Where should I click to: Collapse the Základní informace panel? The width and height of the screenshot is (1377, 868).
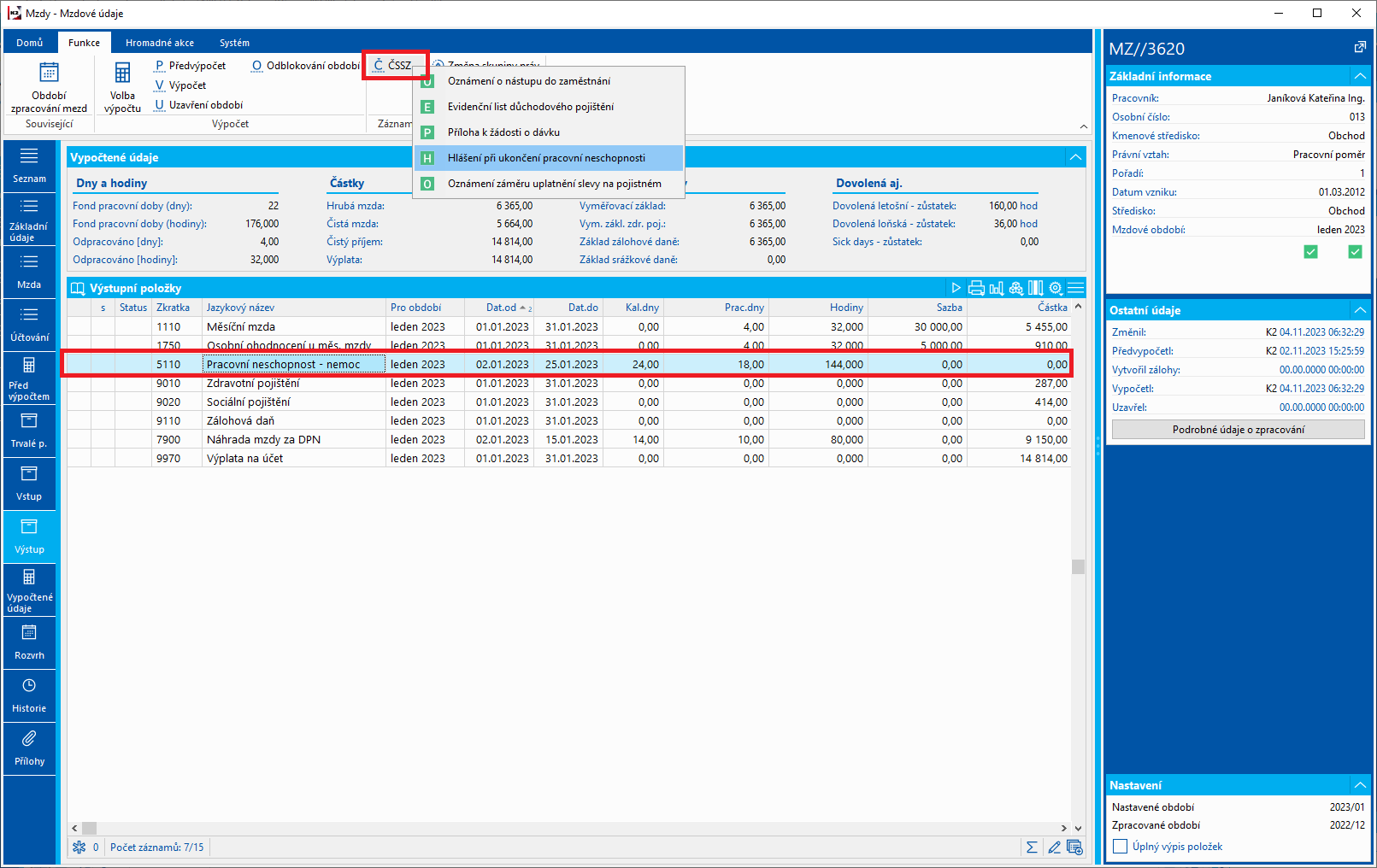coord(1359,76)
